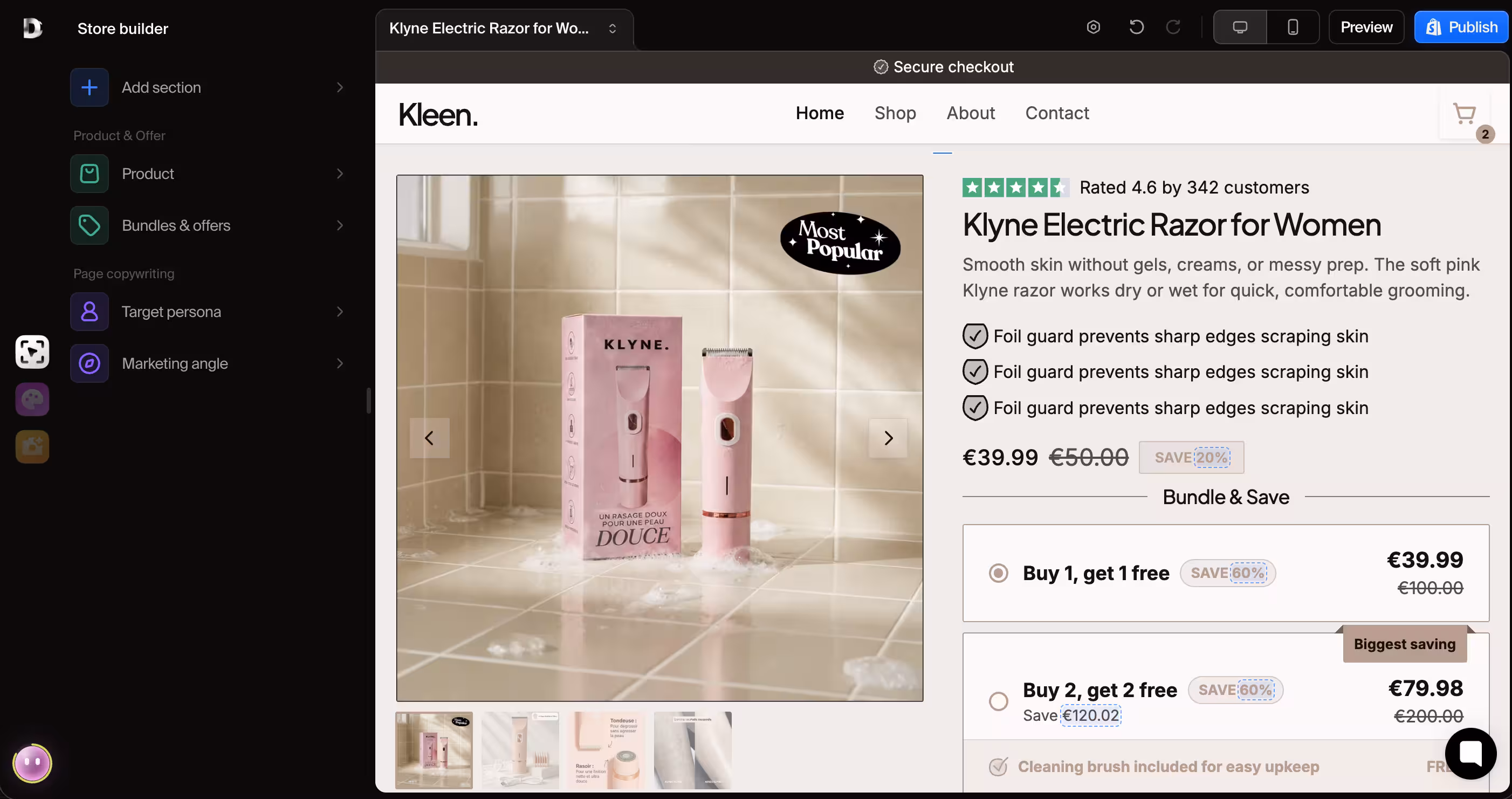This screenshot has width=1512, height=799.
Task: Select the second product thumbnail
Action: pos(520,750)
